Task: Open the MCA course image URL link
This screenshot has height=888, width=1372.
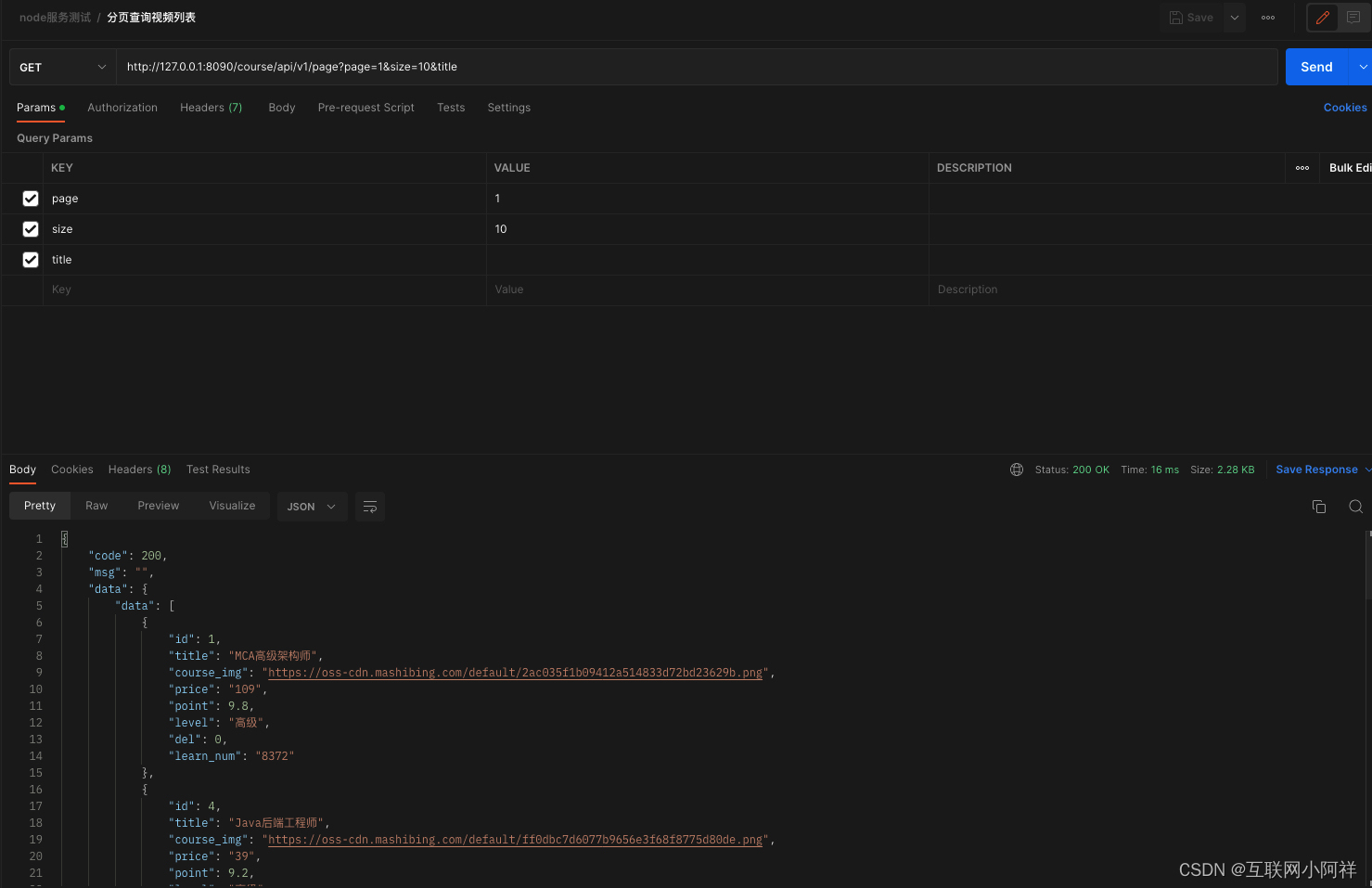Action: 516,673
